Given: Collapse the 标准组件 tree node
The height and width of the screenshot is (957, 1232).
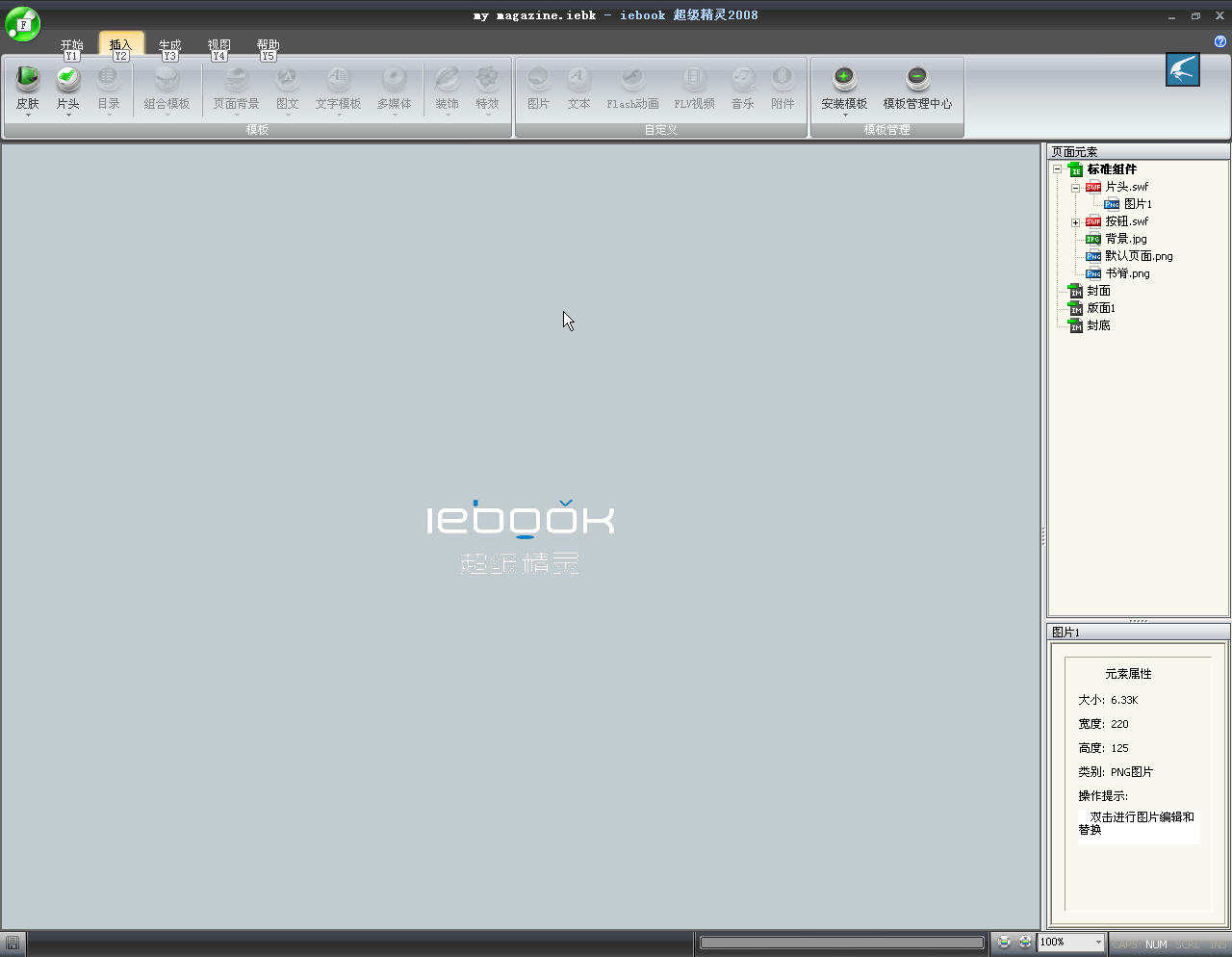Looking at the screenshot, I should pos(1057,169).
